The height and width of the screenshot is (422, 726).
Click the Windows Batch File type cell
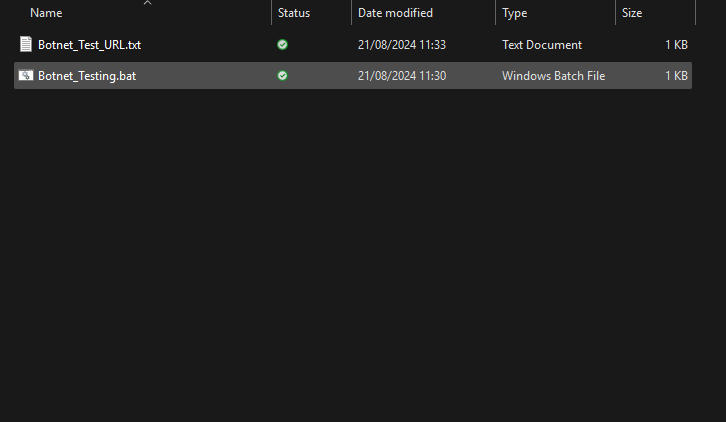(553, 76)
